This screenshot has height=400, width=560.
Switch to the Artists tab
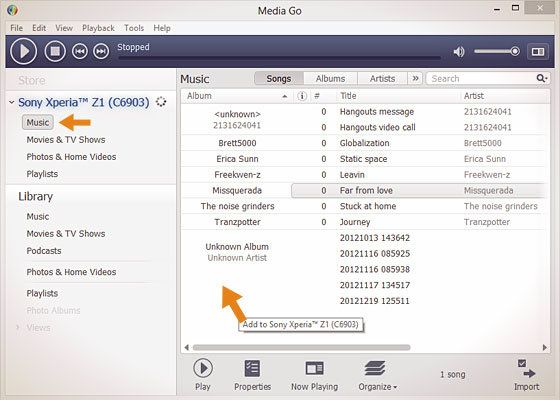click(x=382, y=79)
